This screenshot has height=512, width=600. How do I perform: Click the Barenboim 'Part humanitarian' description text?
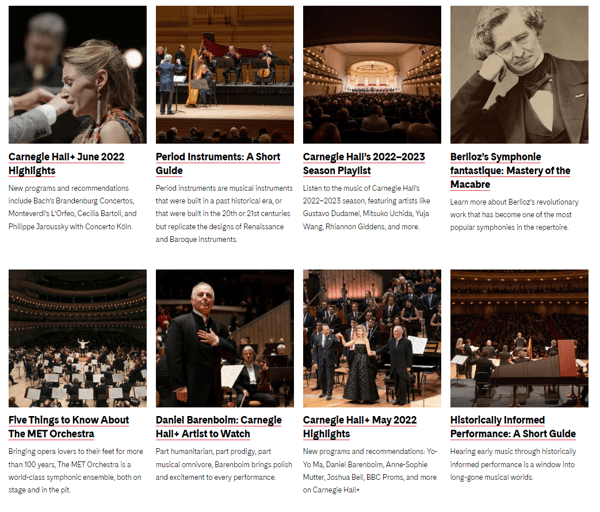(x=223, y=464)
